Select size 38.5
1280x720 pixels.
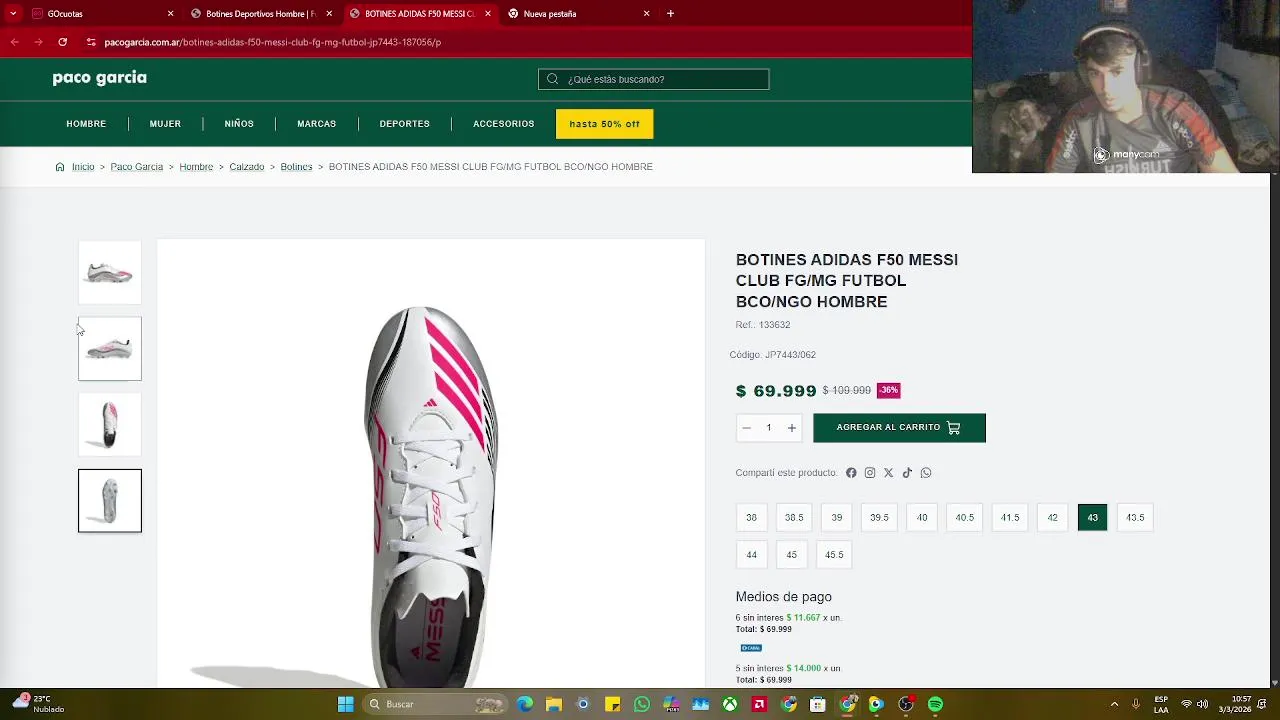[794, 518]
